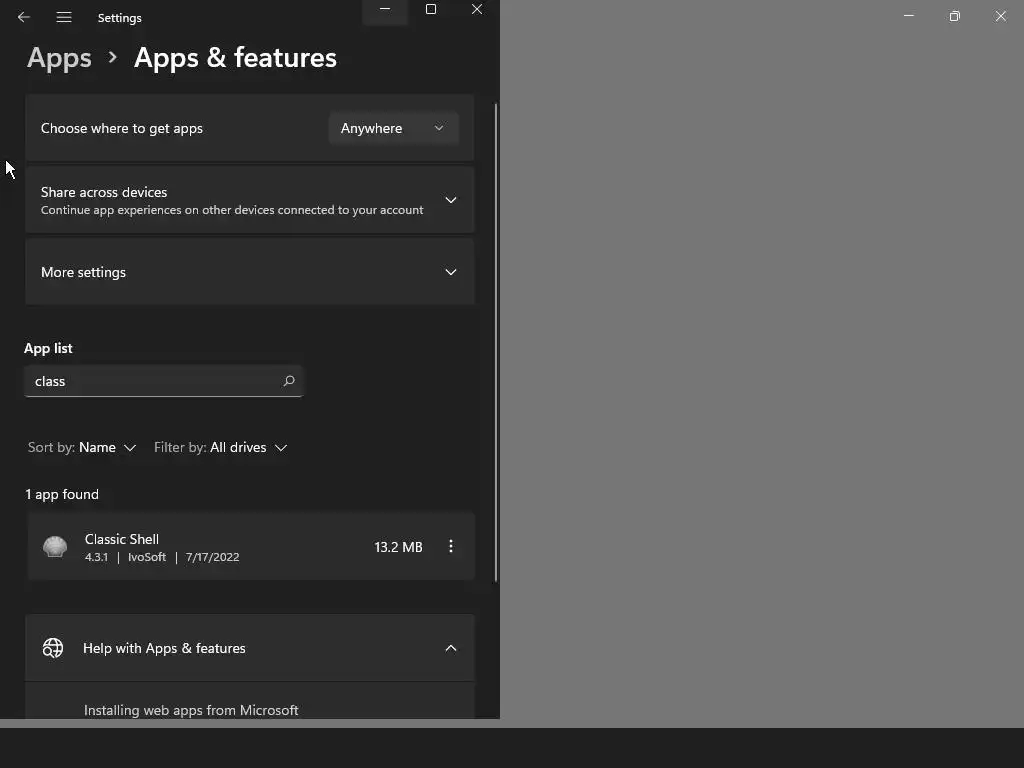Click the IvoSoft publisher label
The height and width of the screenshot is (768, 1024).
tap(147, 557)
